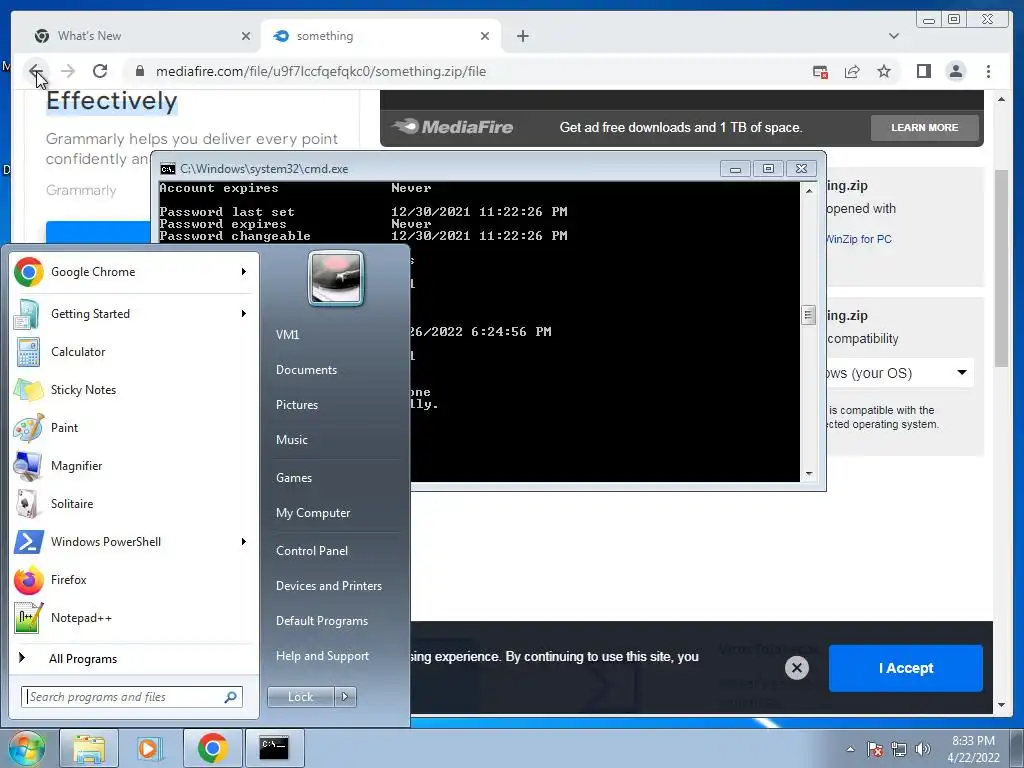Expand Google Chrome jump list arrow
This screenshot has height=768, width=1024.
pyautogui.click(x=244, y=272)
